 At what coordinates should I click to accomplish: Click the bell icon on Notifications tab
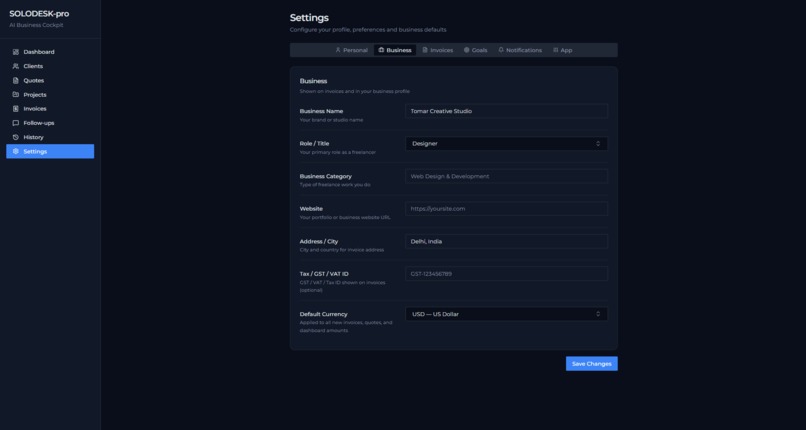pyautogui.click(x=501, y=50)
